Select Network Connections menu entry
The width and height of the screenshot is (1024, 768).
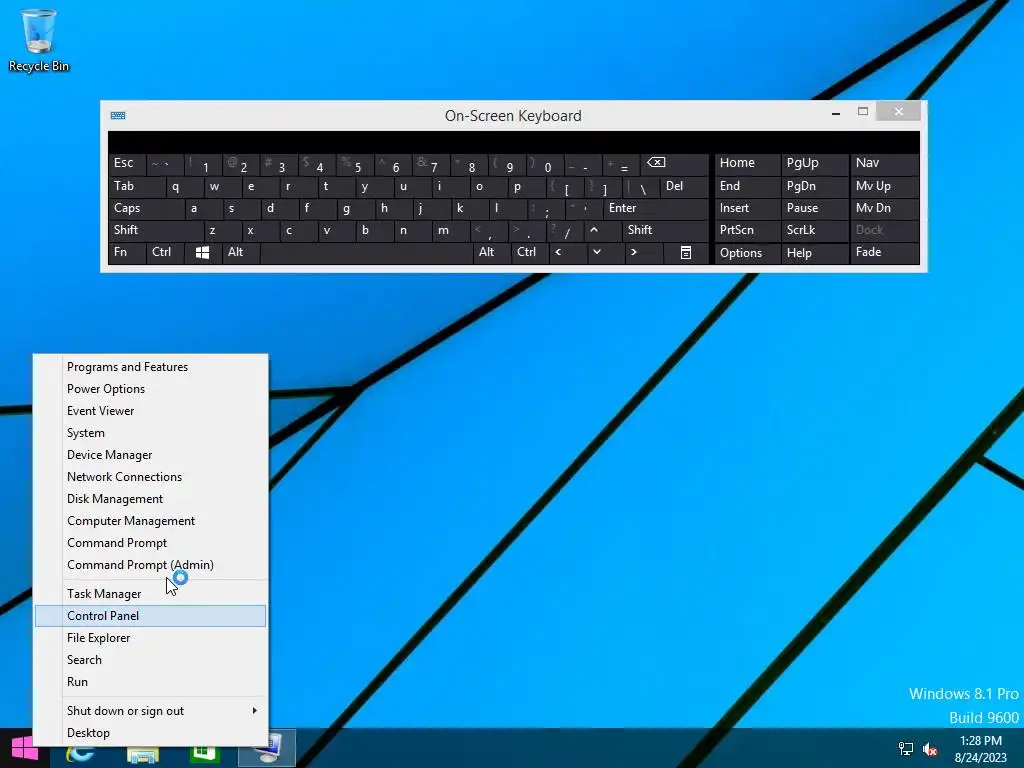tap(150, 477)
